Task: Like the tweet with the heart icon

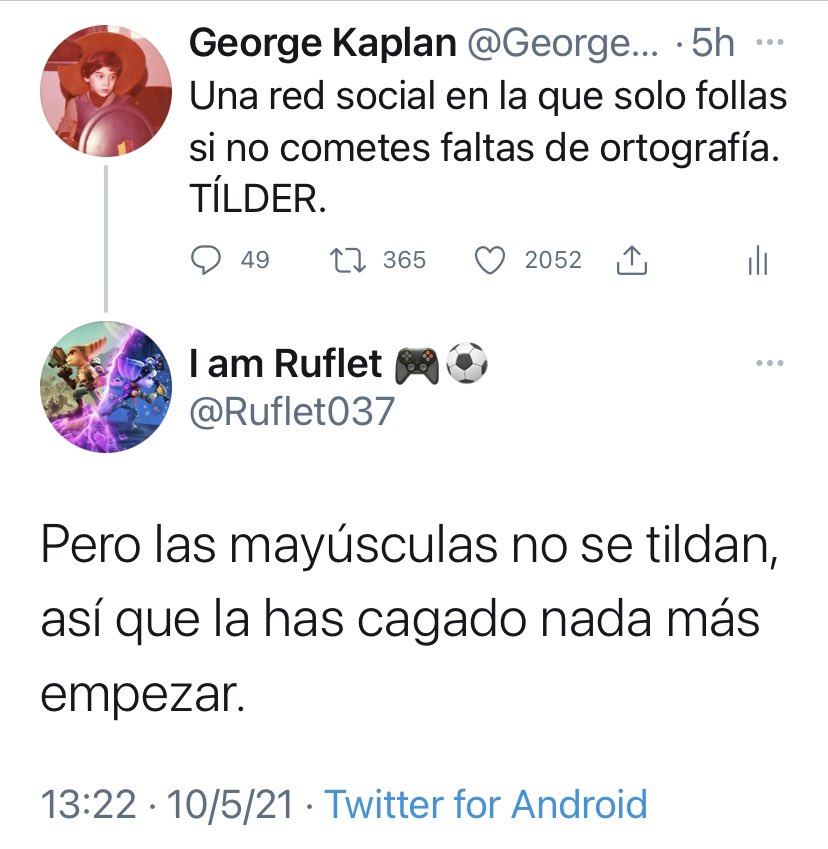Action: click(x=489, y=261)
